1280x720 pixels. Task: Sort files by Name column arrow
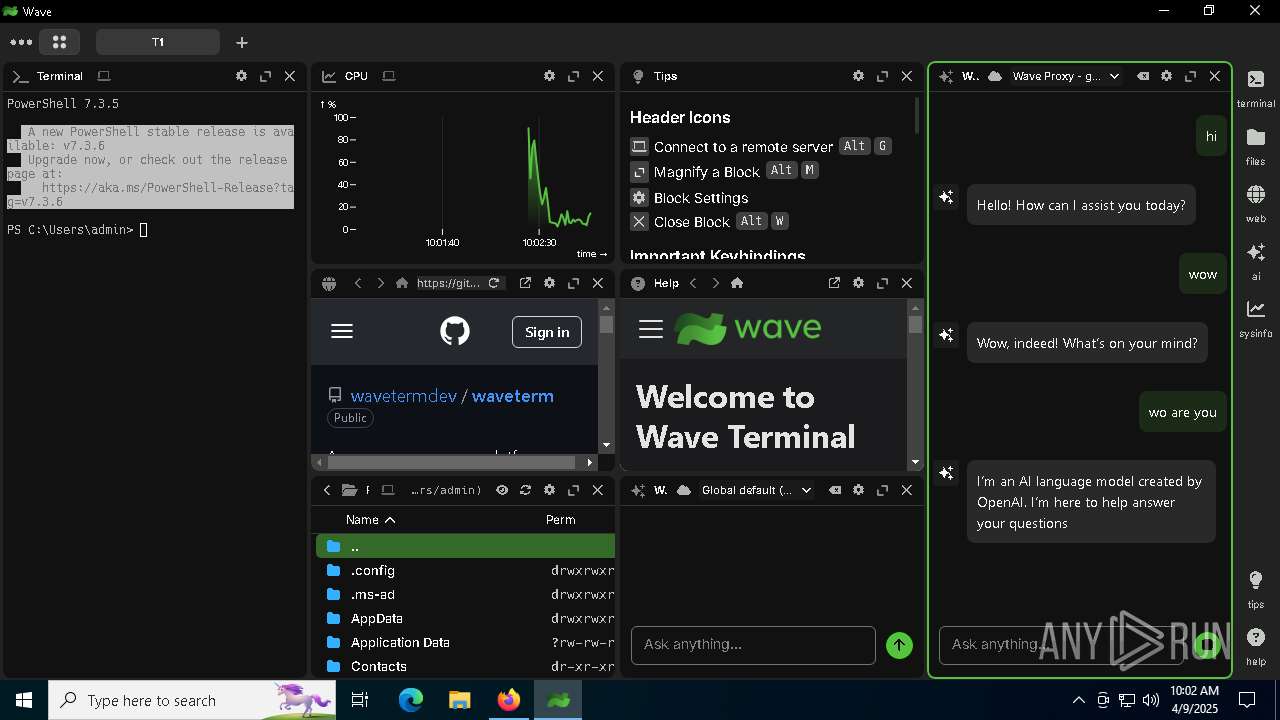click(x=390, y=520)
